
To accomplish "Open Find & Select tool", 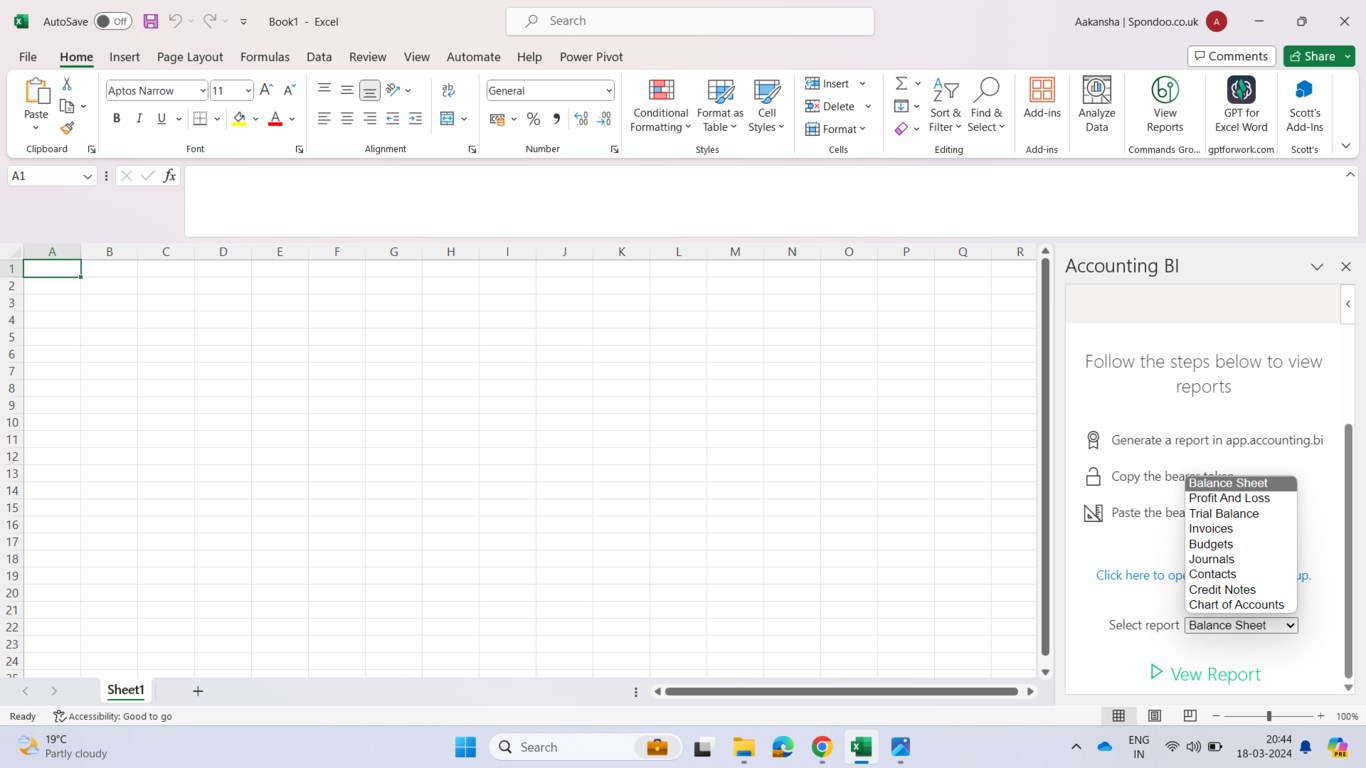I will [986, 105].
